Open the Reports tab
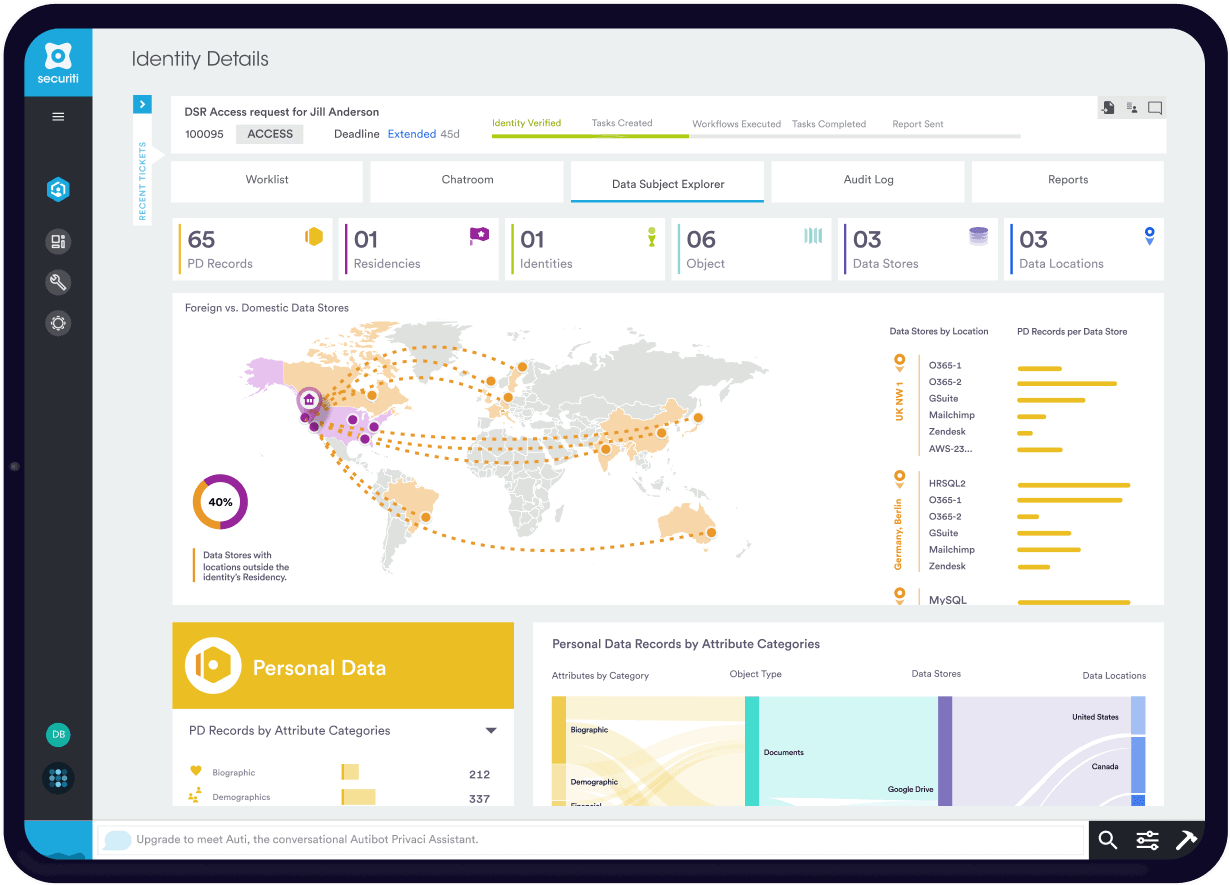This screenshot has height=885, width=1230. (1068, 181)
